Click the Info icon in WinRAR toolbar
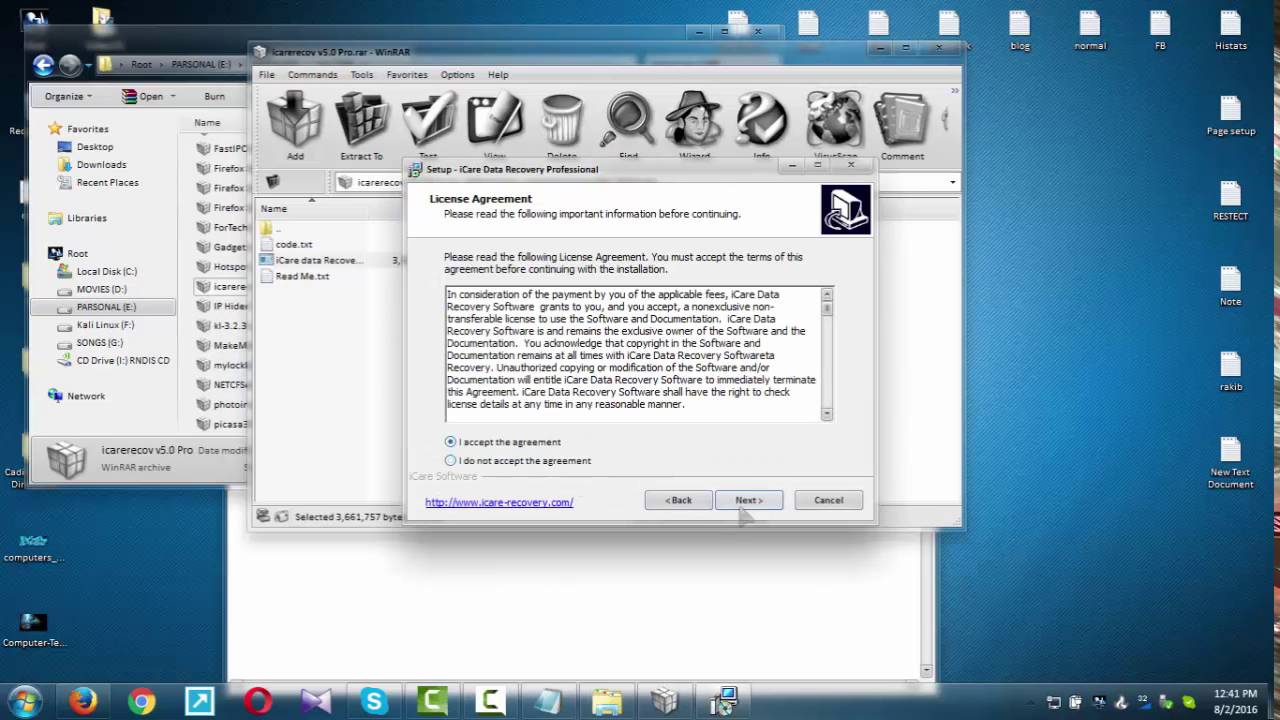1280x720 pixels. [762, 125]
